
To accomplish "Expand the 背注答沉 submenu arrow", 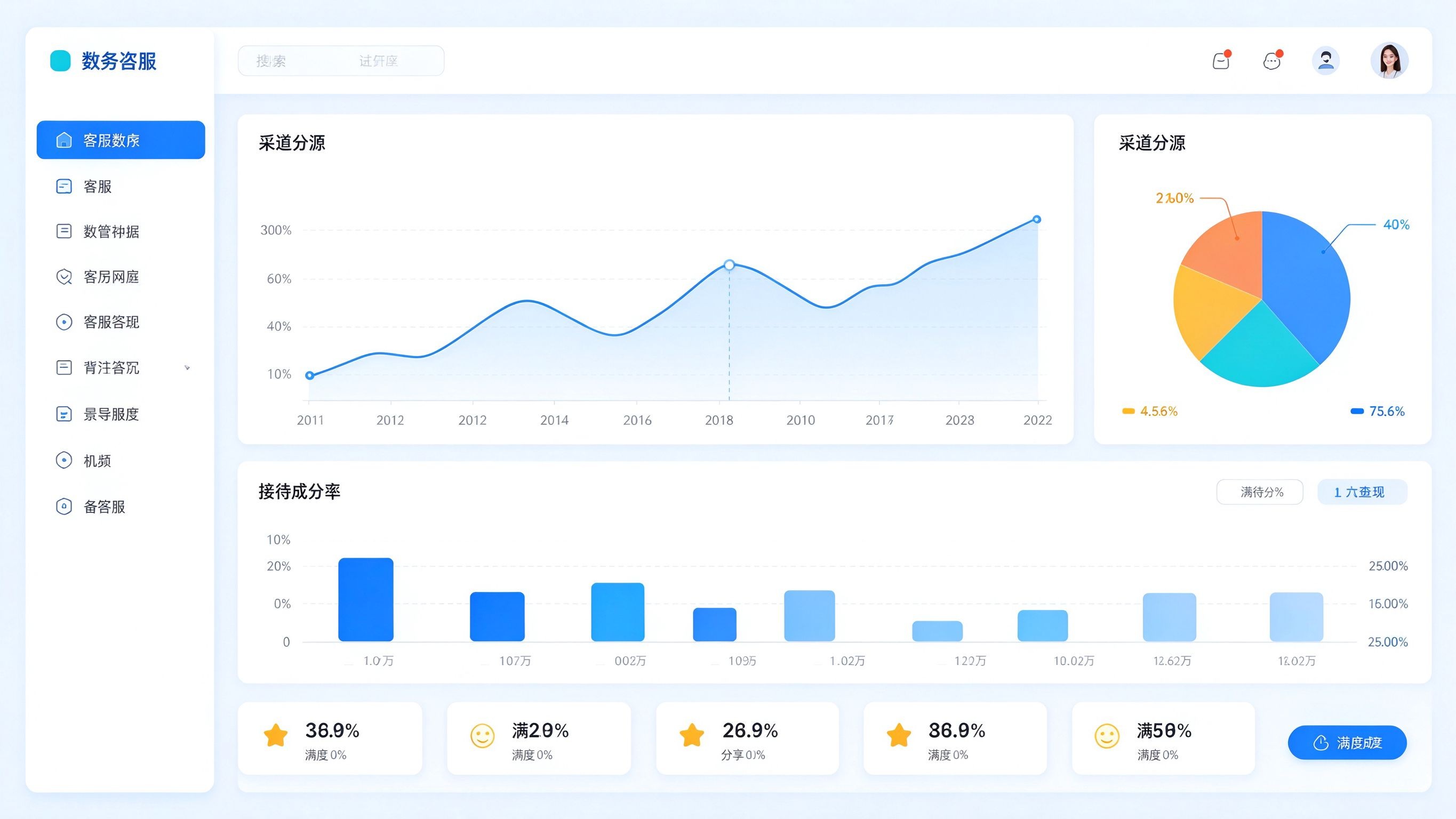I will [187, 367].
